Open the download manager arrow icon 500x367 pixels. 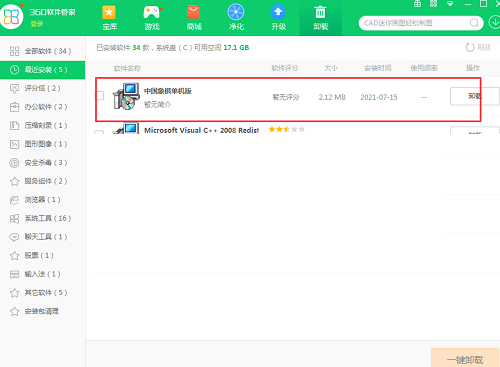(x=495, y=23)
